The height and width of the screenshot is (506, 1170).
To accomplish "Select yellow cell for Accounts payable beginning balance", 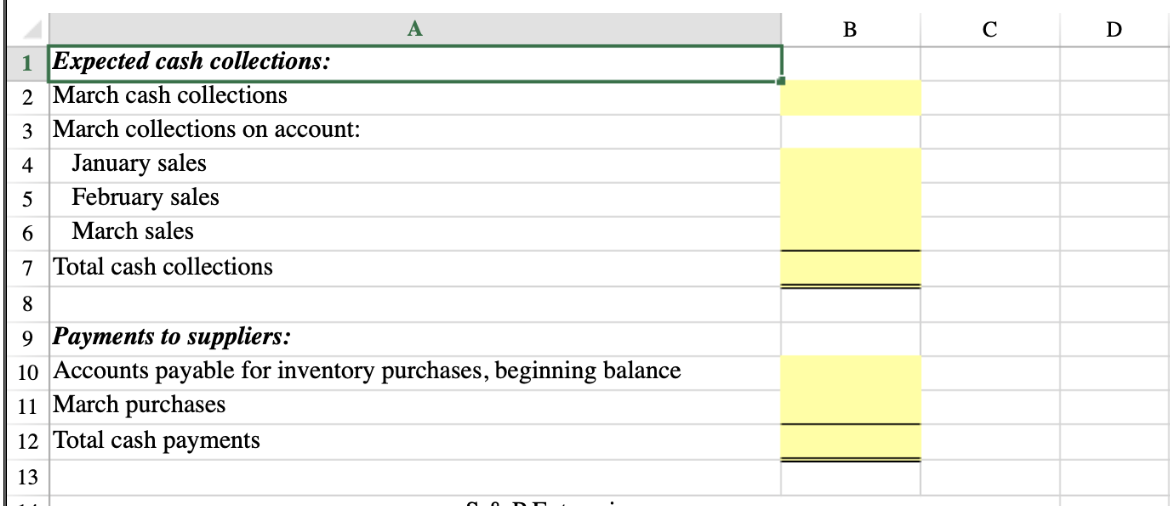I will pos(851,372).
